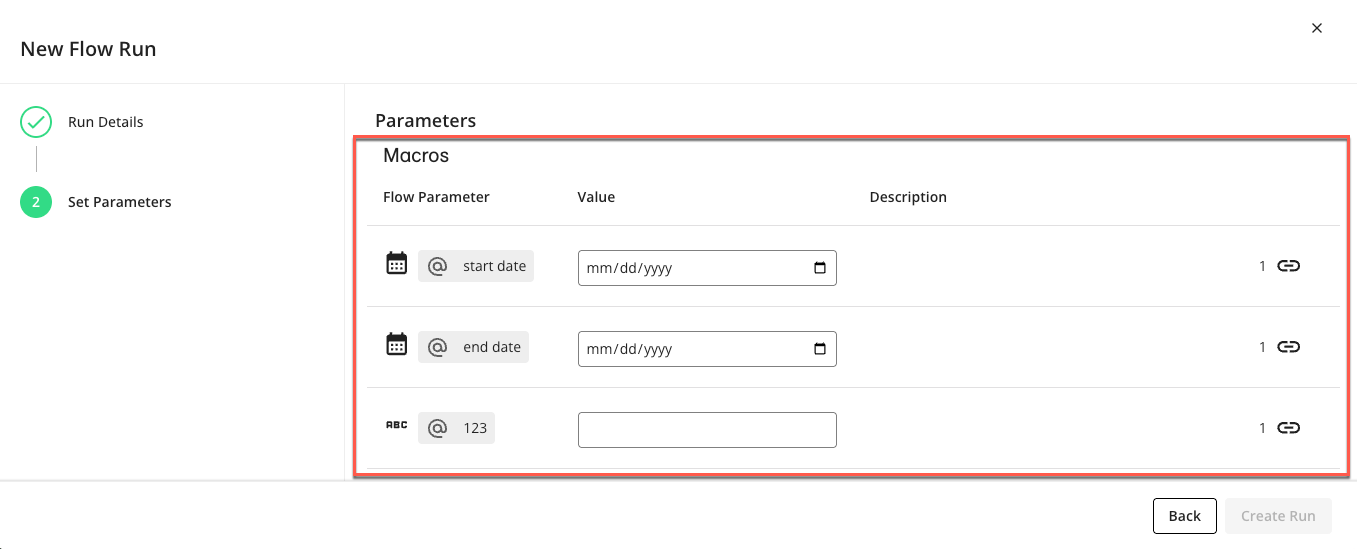Click the green Run Details checkmark circle

36,122
